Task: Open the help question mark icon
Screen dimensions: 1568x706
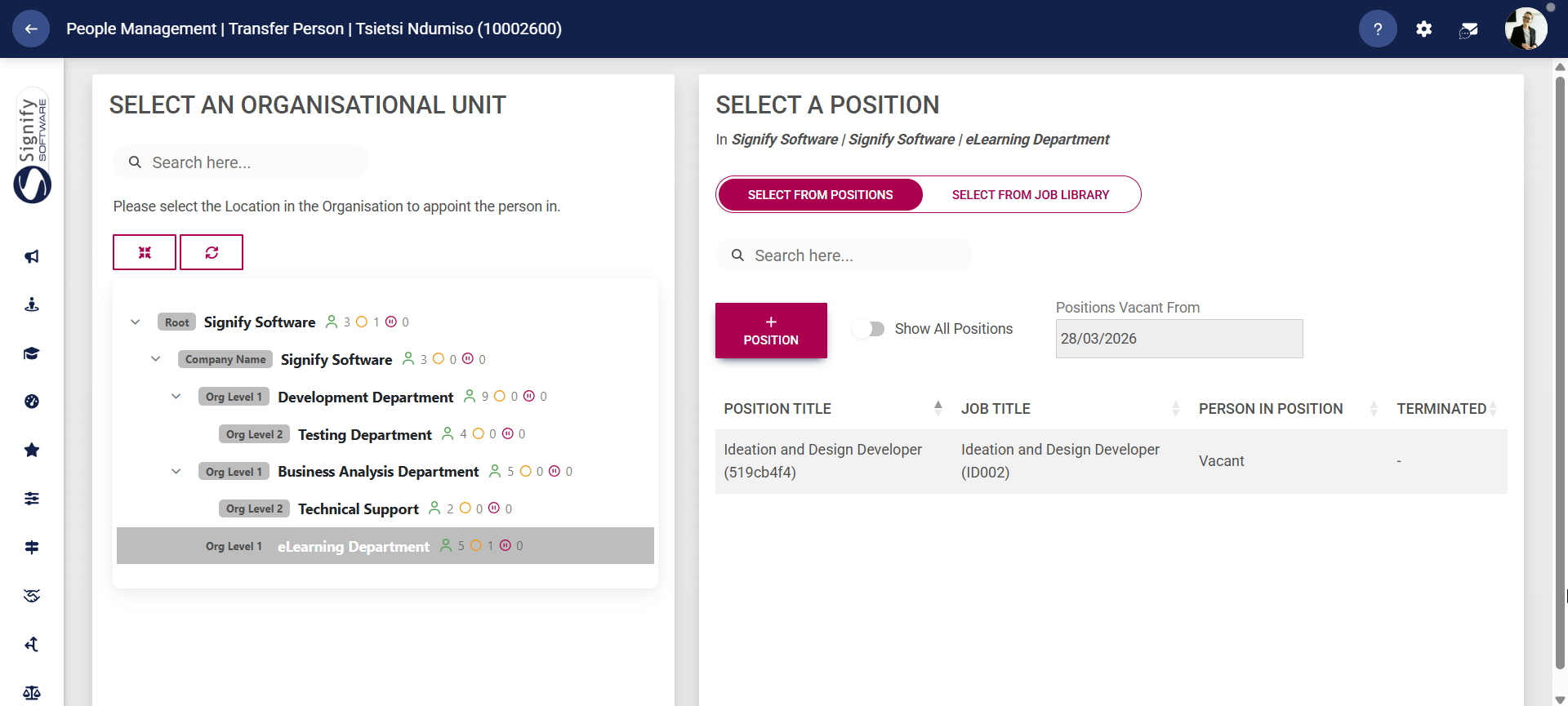Action: coord(1378,29)
